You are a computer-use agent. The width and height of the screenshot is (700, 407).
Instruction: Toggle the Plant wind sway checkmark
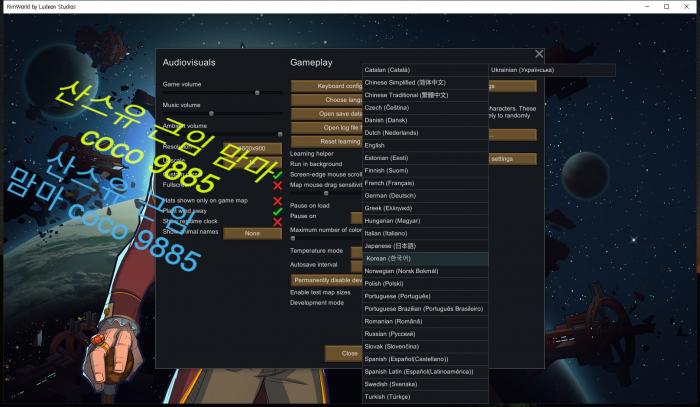[278, 211]
